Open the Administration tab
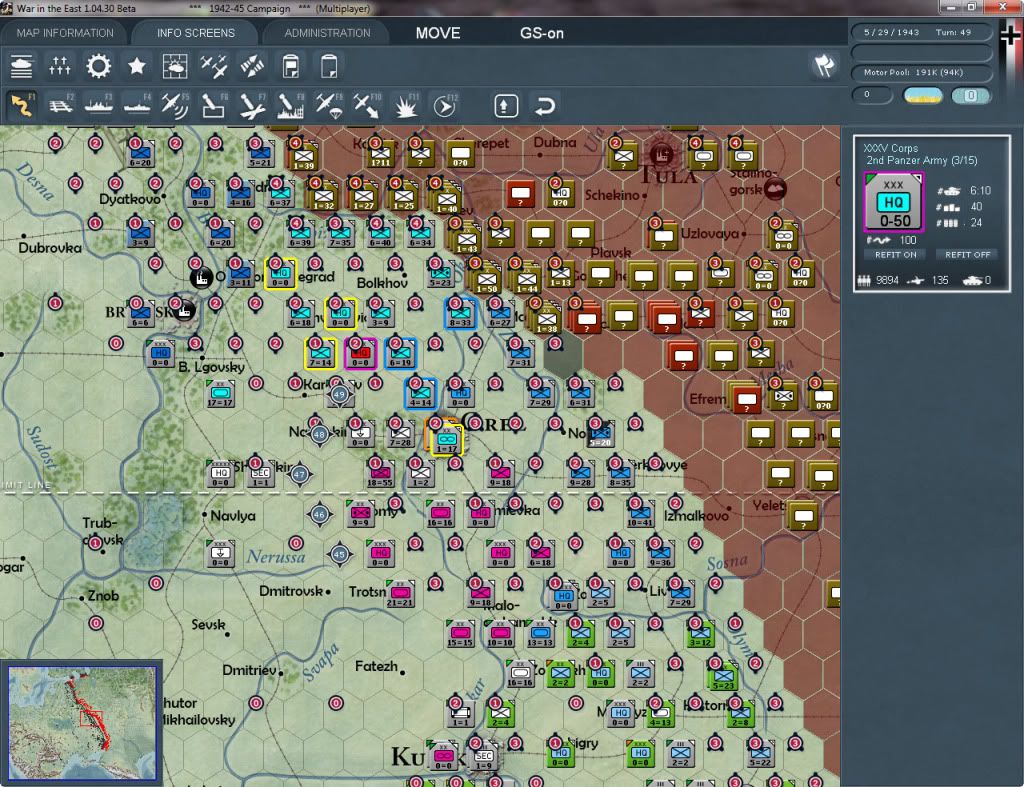The width and height of the screenshot is (1024, 787). (x=327, y=33)
